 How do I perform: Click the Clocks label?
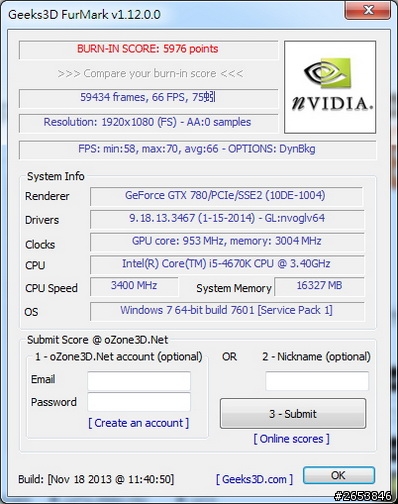(x=40, y=245)
